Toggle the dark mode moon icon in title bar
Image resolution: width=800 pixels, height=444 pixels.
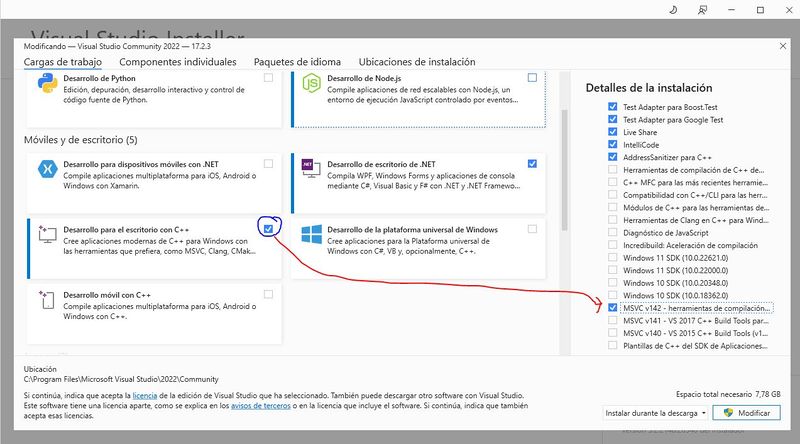coord(673,10)
